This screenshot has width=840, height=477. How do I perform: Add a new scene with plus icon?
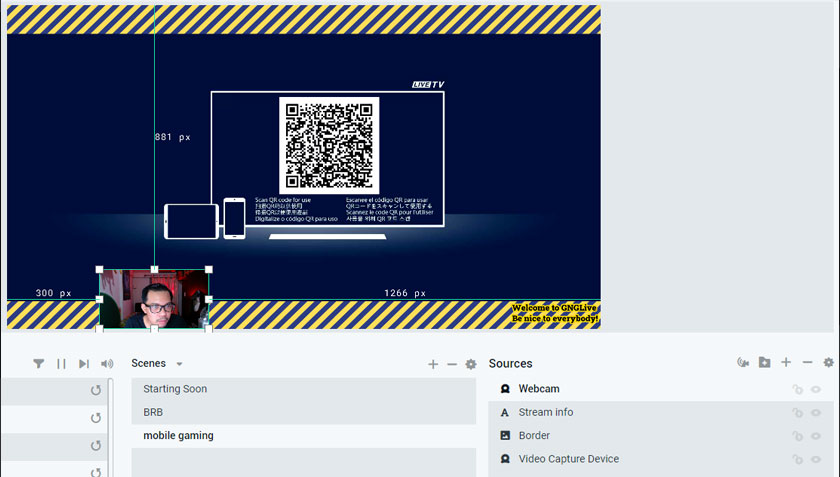[x=433, y=364]
